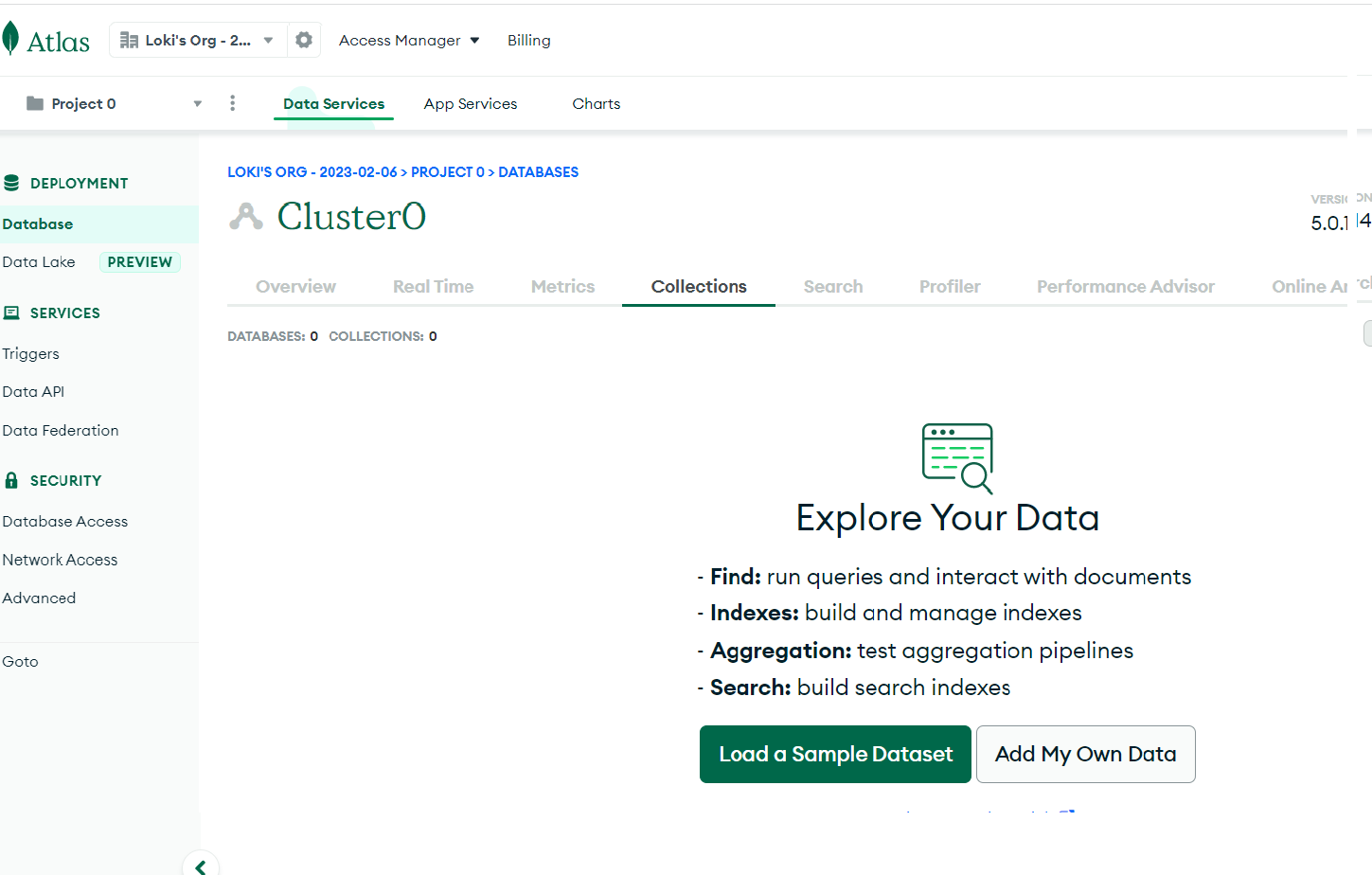Click the DATABASES: 0 count
Viewport: 1372px width, 875px height.
(x=273, y=336)
